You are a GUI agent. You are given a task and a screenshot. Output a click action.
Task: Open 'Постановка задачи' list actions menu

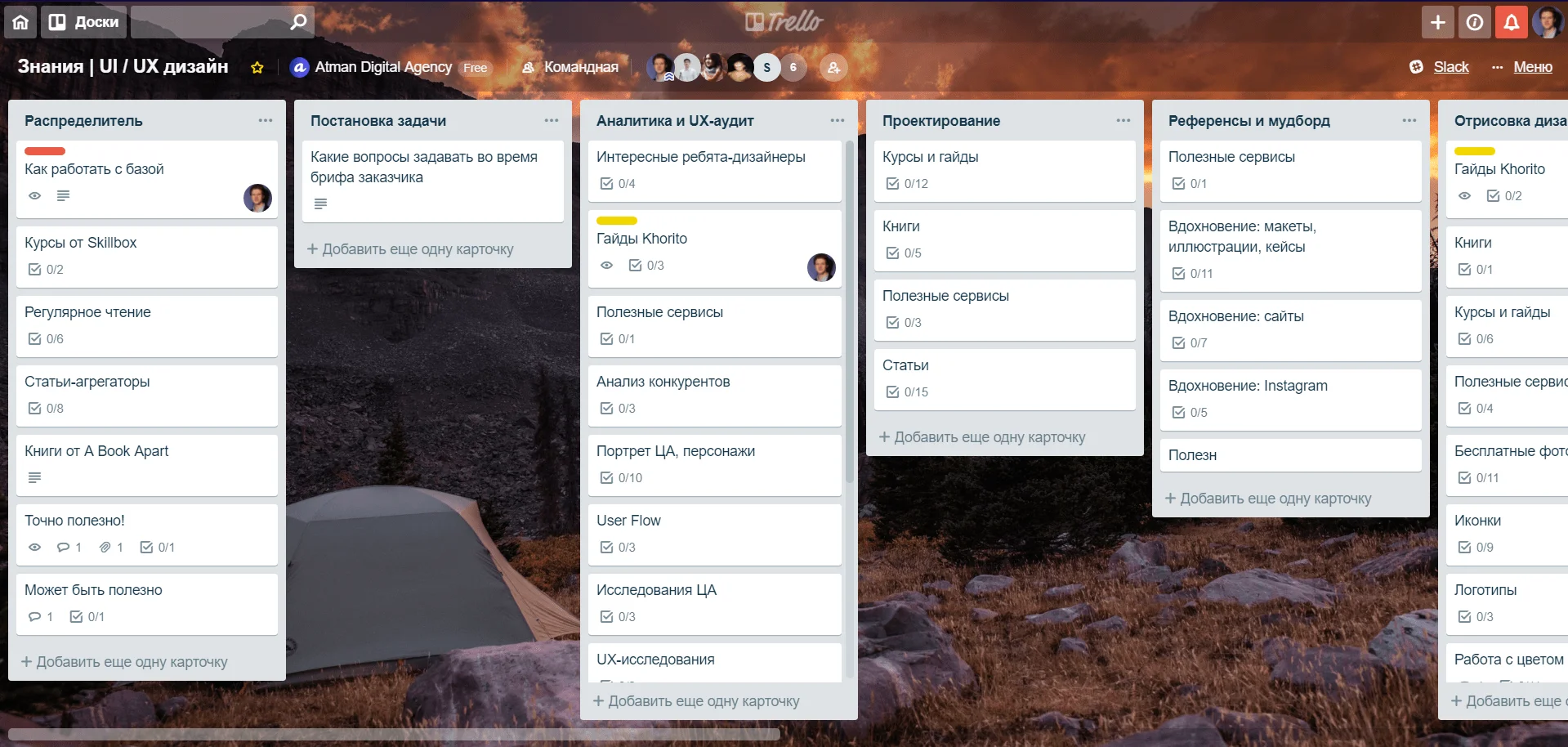point(552,120)
